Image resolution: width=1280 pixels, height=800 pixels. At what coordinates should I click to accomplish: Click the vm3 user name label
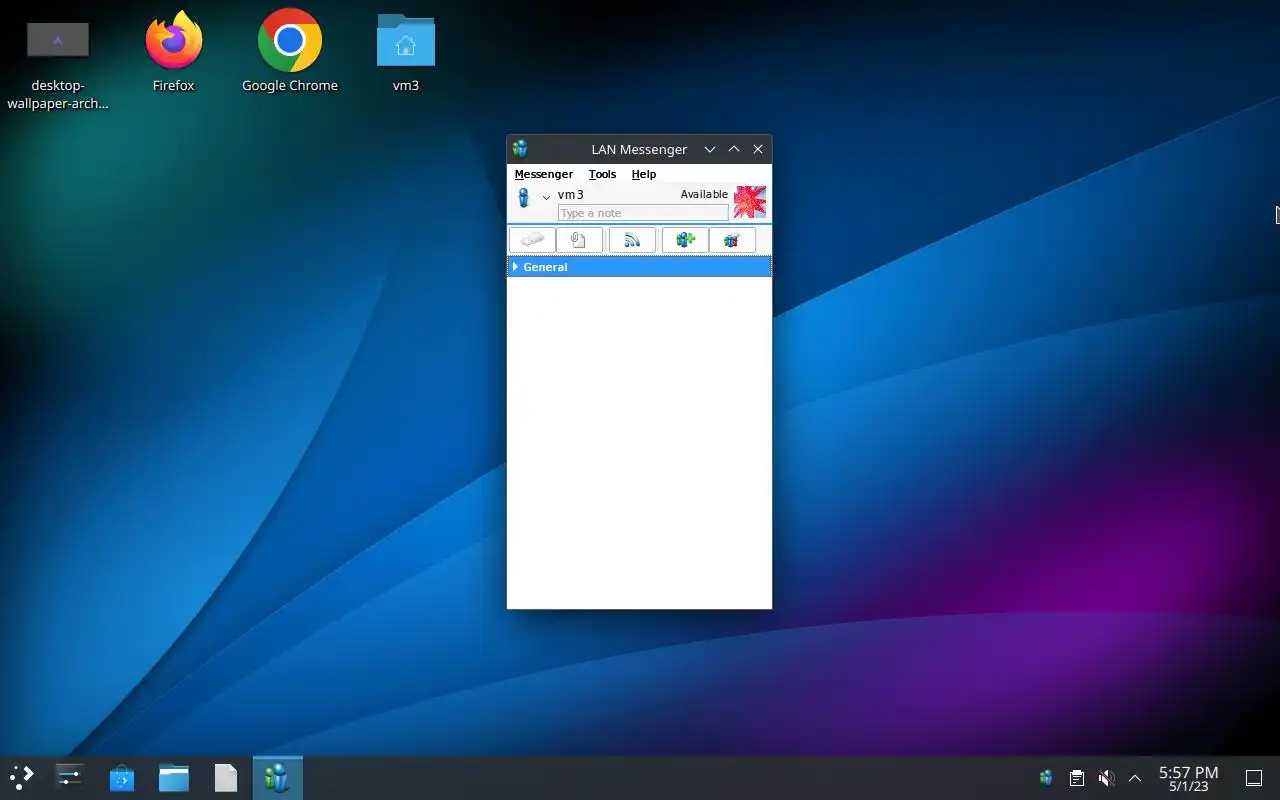pyautogui.click(x=570, y=195)
